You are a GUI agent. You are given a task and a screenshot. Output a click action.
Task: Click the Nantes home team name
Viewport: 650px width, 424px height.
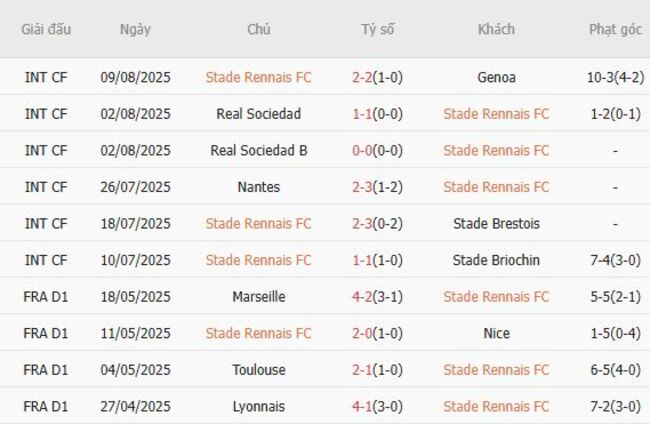[258, 187]
